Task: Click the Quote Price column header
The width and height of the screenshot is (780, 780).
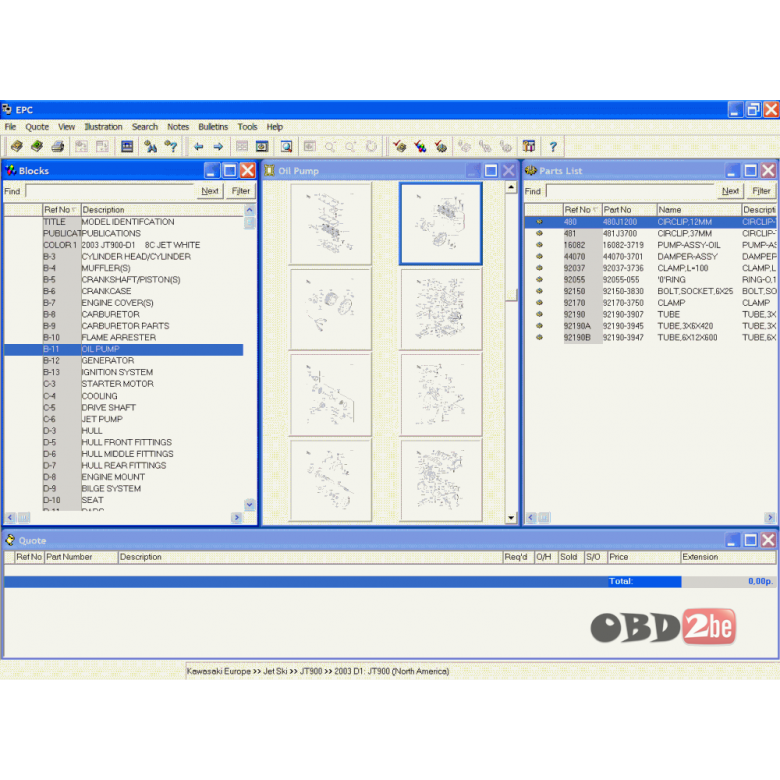Action: [644, 557]
